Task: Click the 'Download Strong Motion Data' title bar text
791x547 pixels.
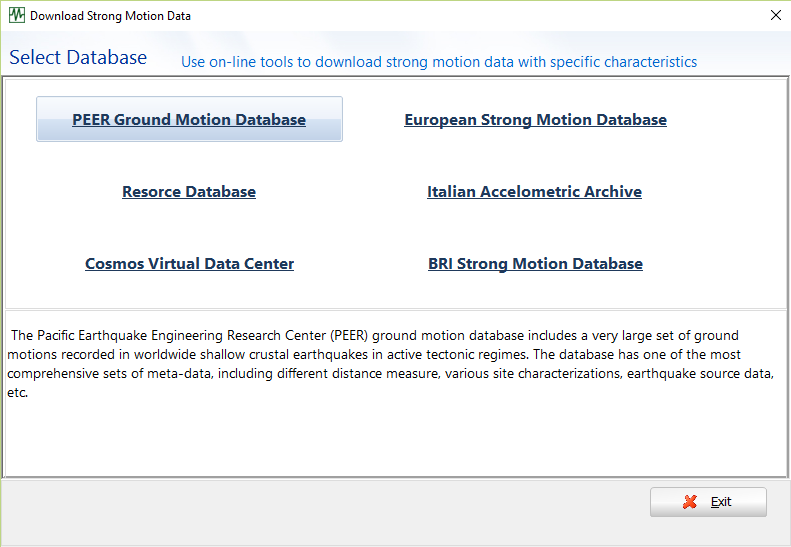Action: coord(110,16)
